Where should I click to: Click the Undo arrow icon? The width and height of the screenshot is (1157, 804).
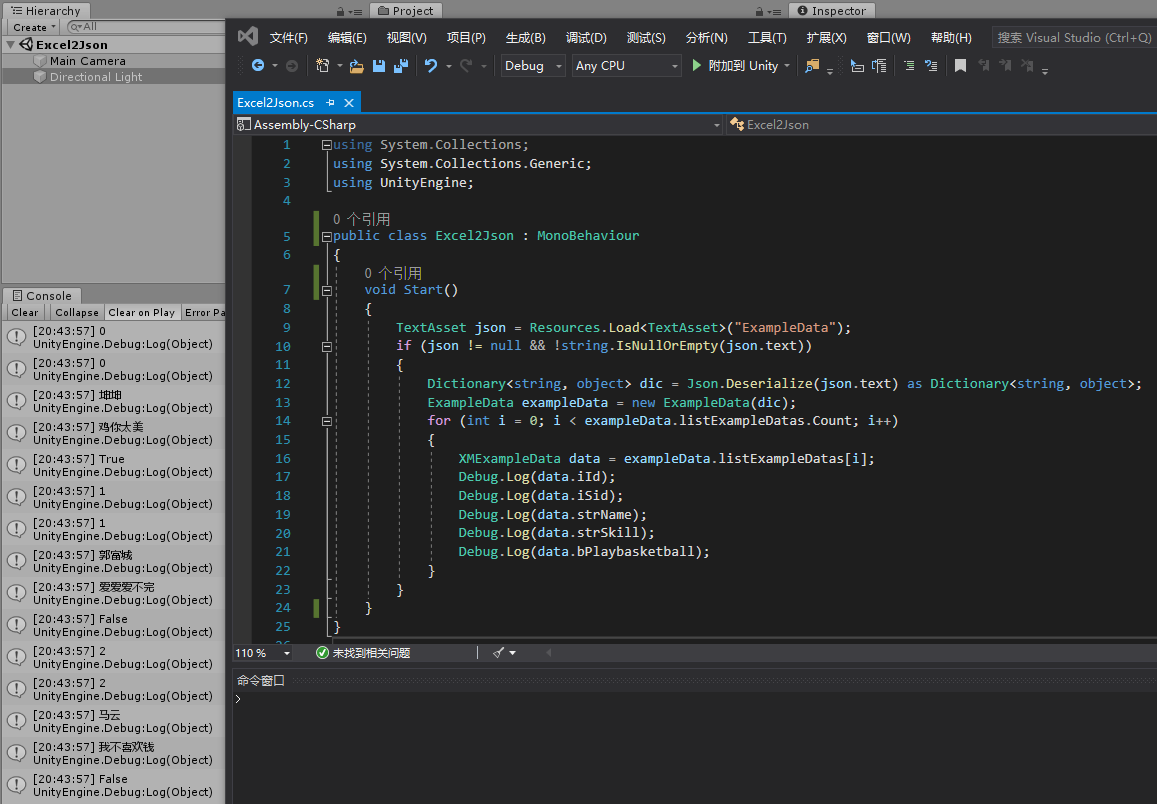[x=431, y=66]
